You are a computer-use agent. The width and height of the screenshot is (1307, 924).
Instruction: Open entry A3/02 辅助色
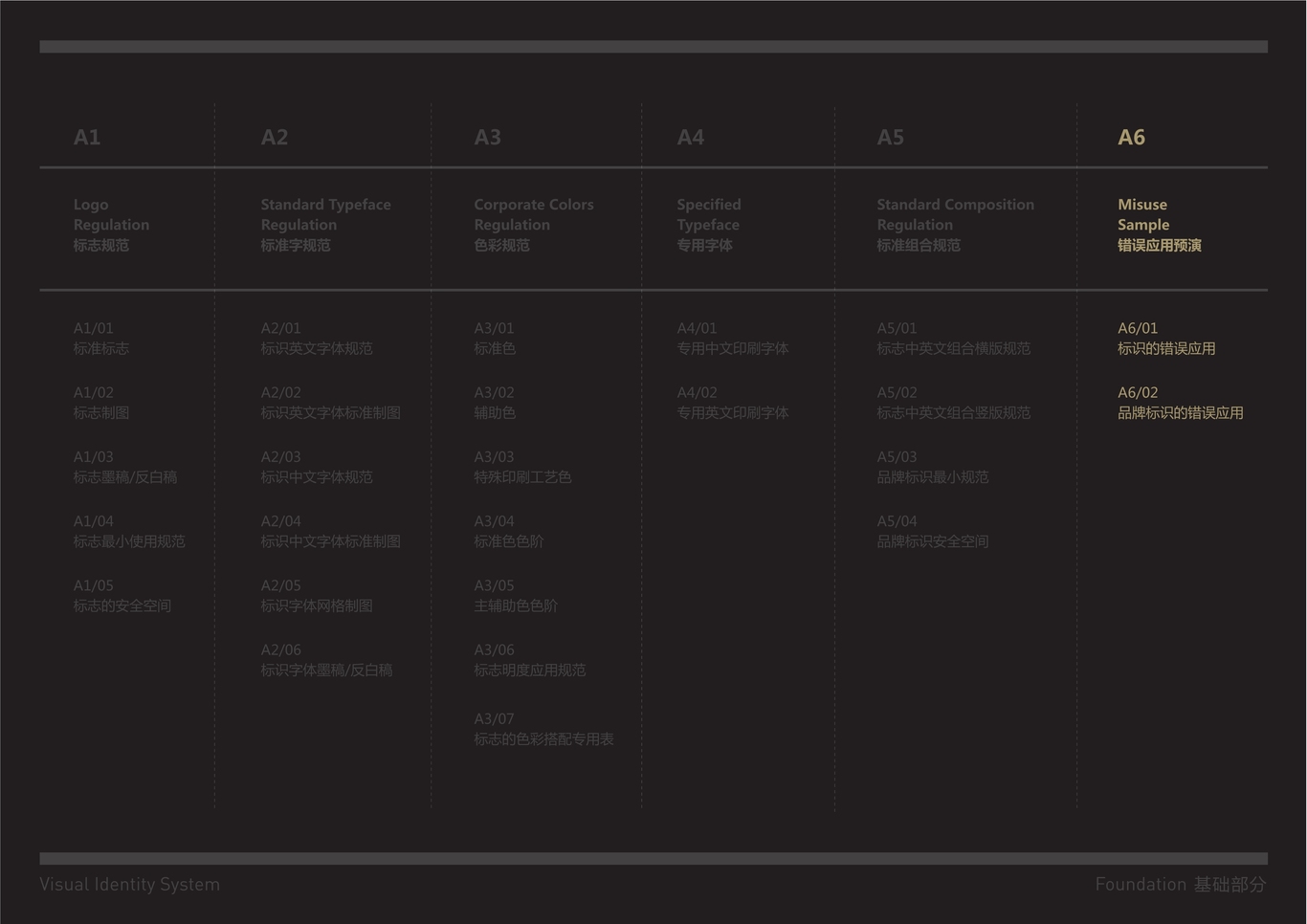[495, 403]
